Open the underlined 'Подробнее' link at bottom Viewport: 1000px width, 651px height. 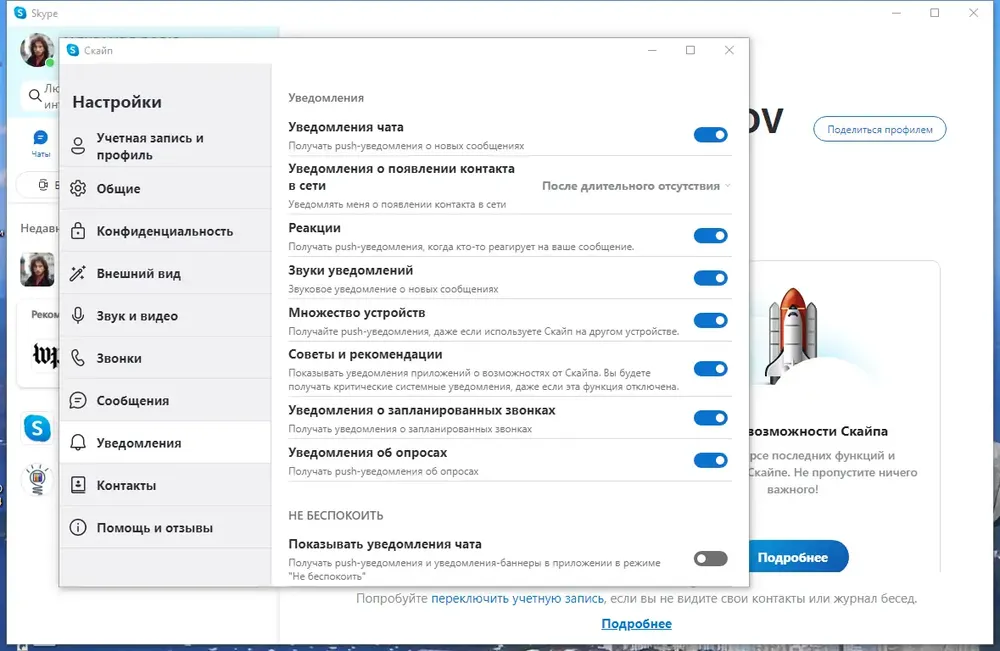(x=636, y=624)
